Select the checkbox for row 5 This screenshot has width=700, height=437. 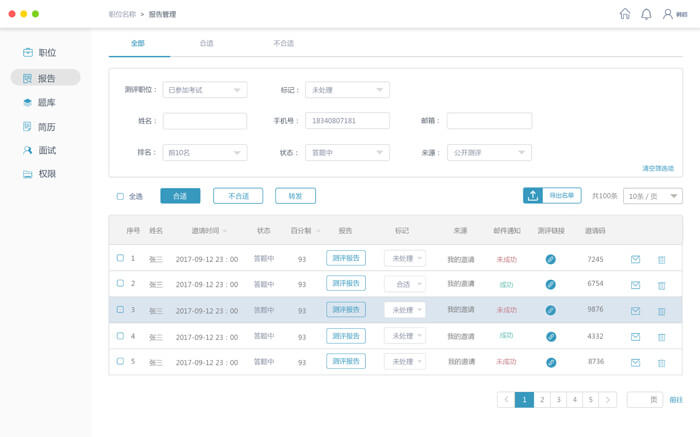pyautogui.click(x=120, y=361)
